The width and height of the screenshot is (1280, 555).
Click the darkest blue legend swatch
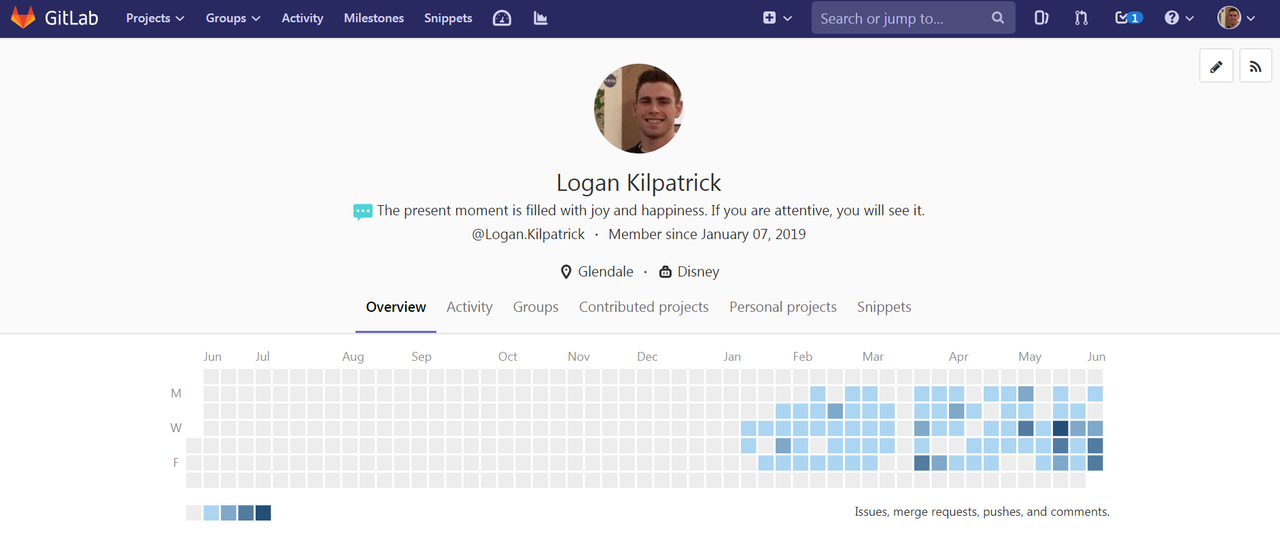click(x=263, y=513)
